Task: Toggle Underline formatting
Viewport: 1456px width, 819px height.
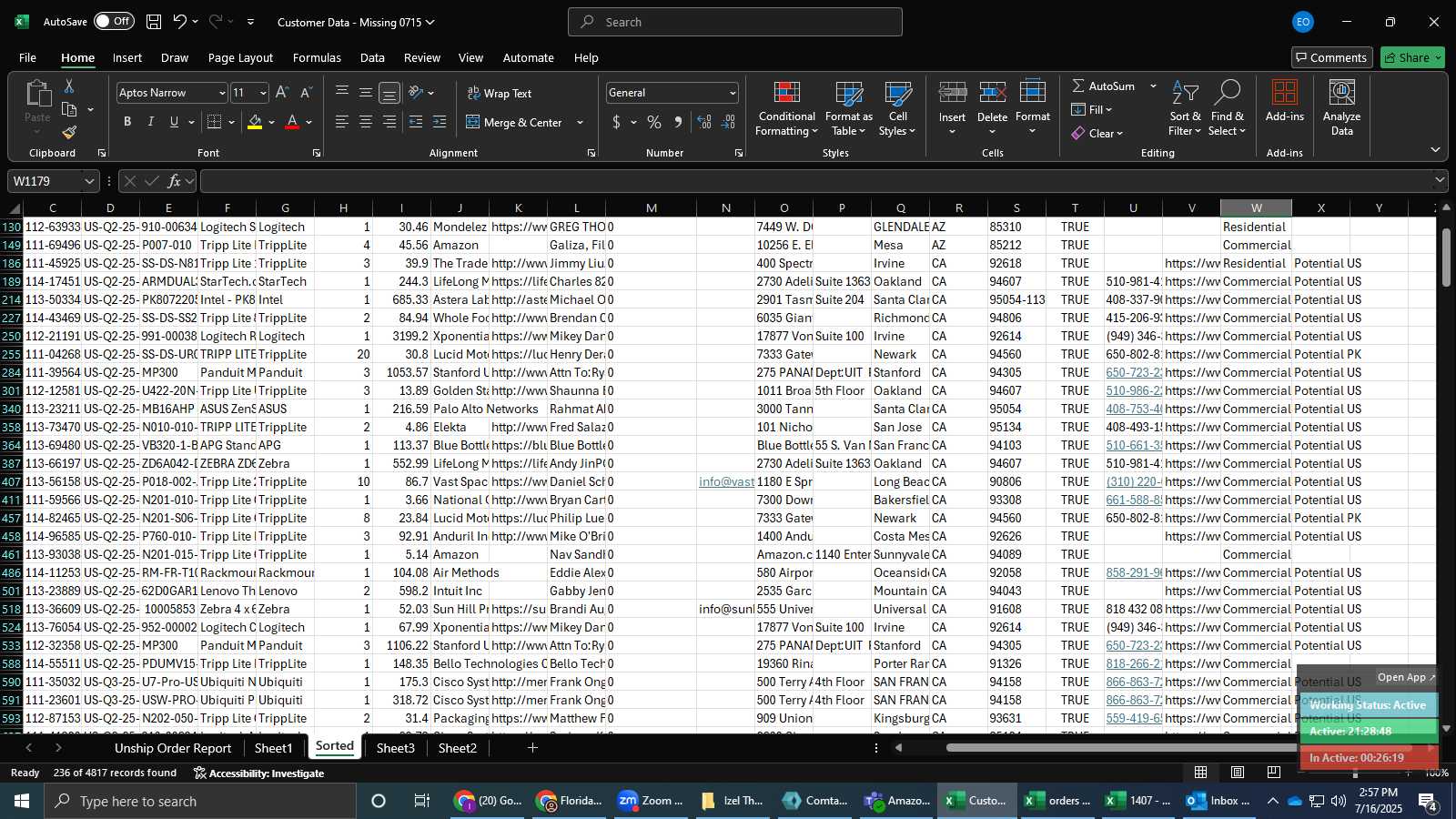Action: 174,122
